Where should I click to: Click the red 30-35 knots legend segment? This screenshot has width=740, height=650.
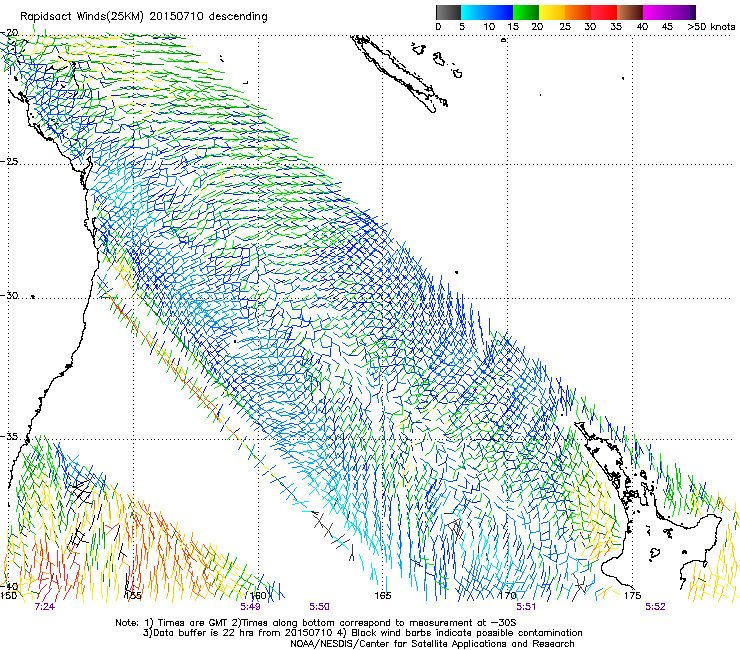pos(604,12)
